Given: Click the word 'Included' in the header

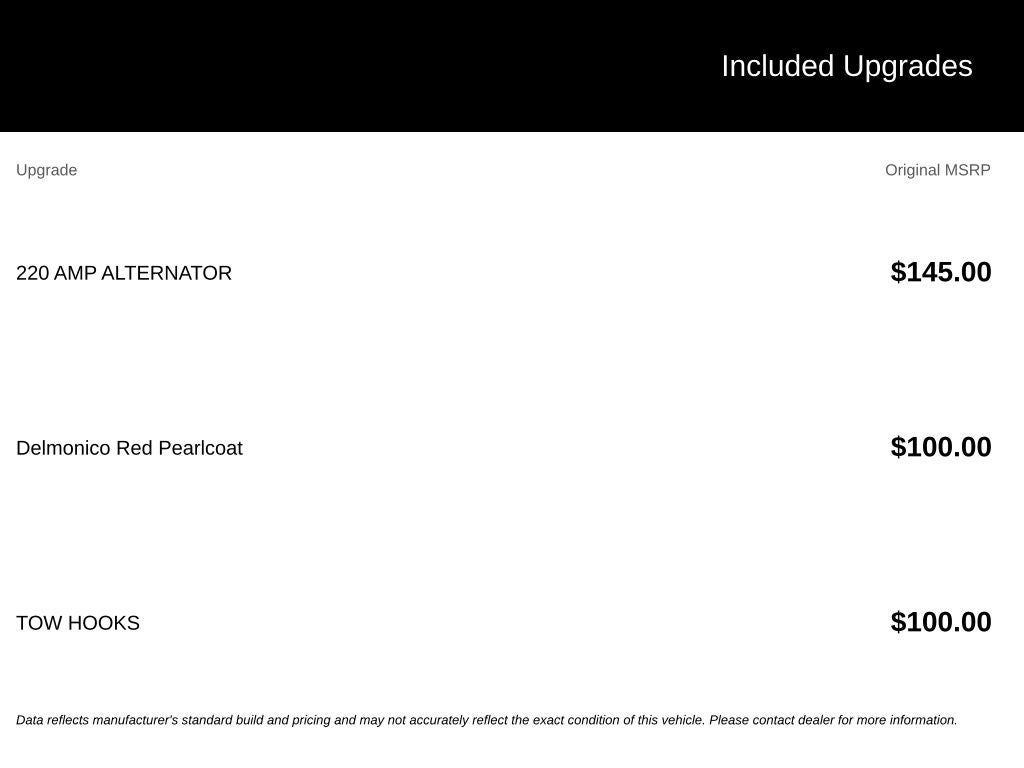Looking at the screenshot, I should coord(777,67).
